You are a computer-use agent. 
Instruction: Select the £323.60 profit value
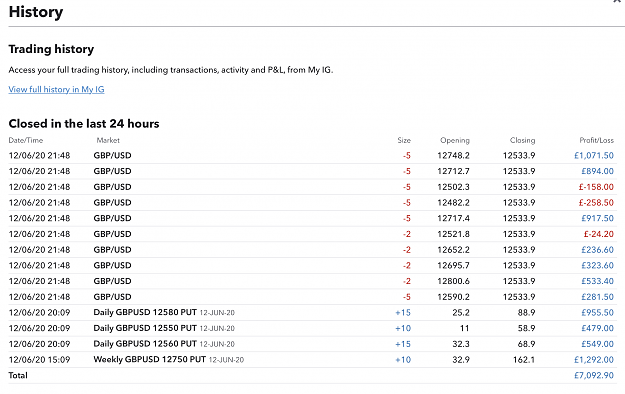tap(597, 266)
